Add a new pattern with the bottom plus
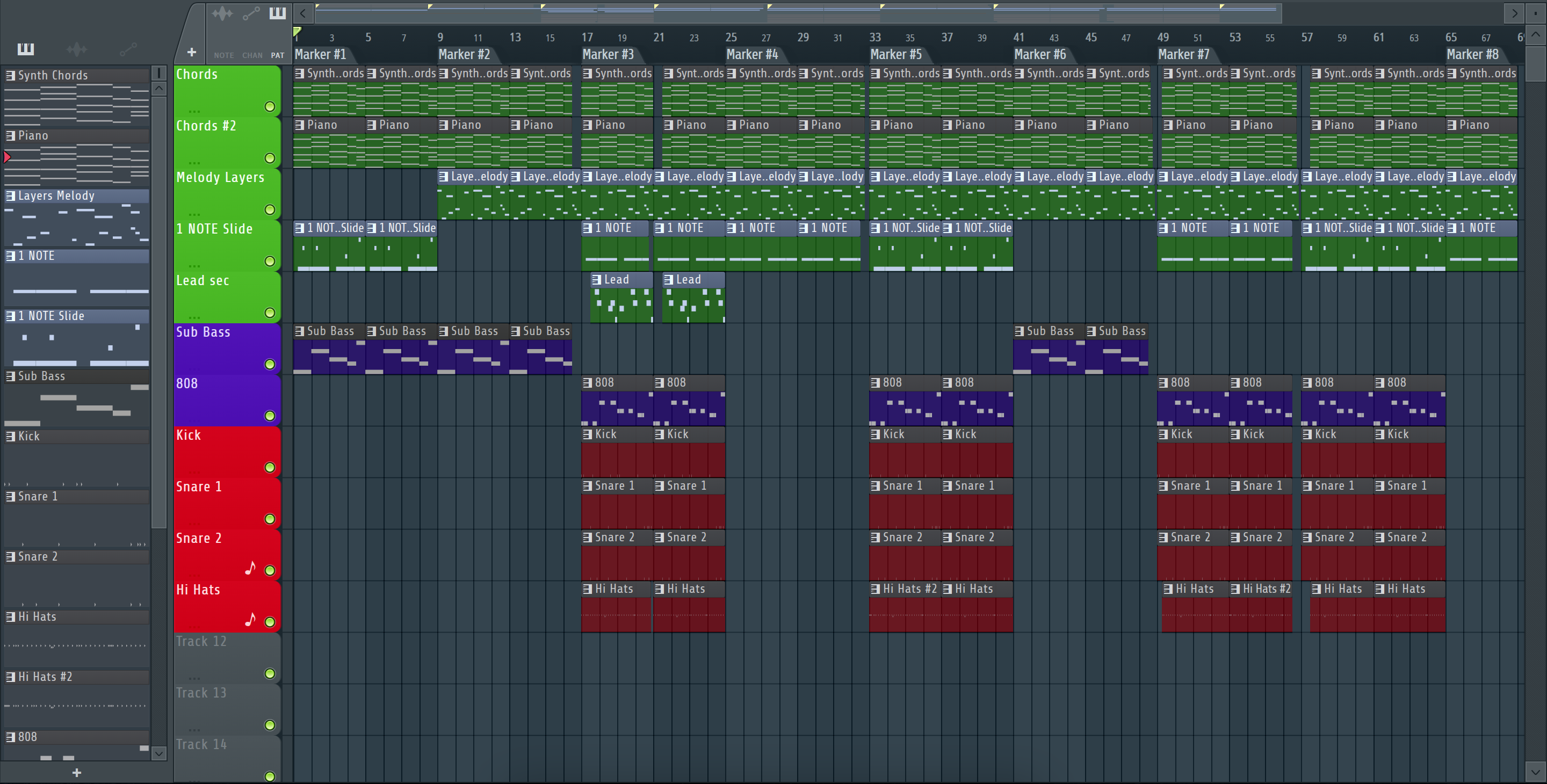Image resolution: width=1547 pixels, height=784 pixels. click(76, 773)
